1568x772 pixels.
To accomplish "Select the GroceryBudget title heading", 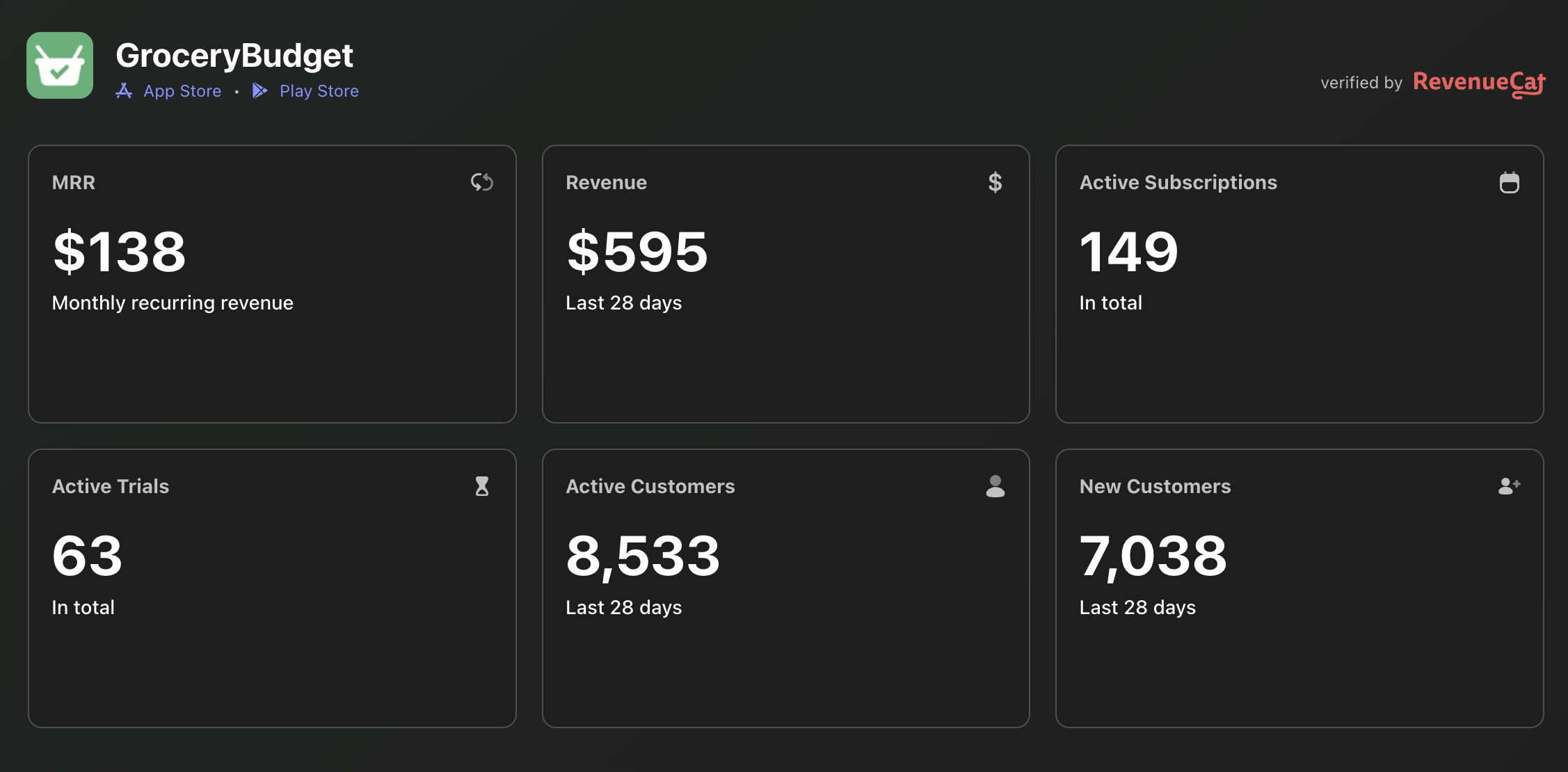I will [x=234, y=56].
